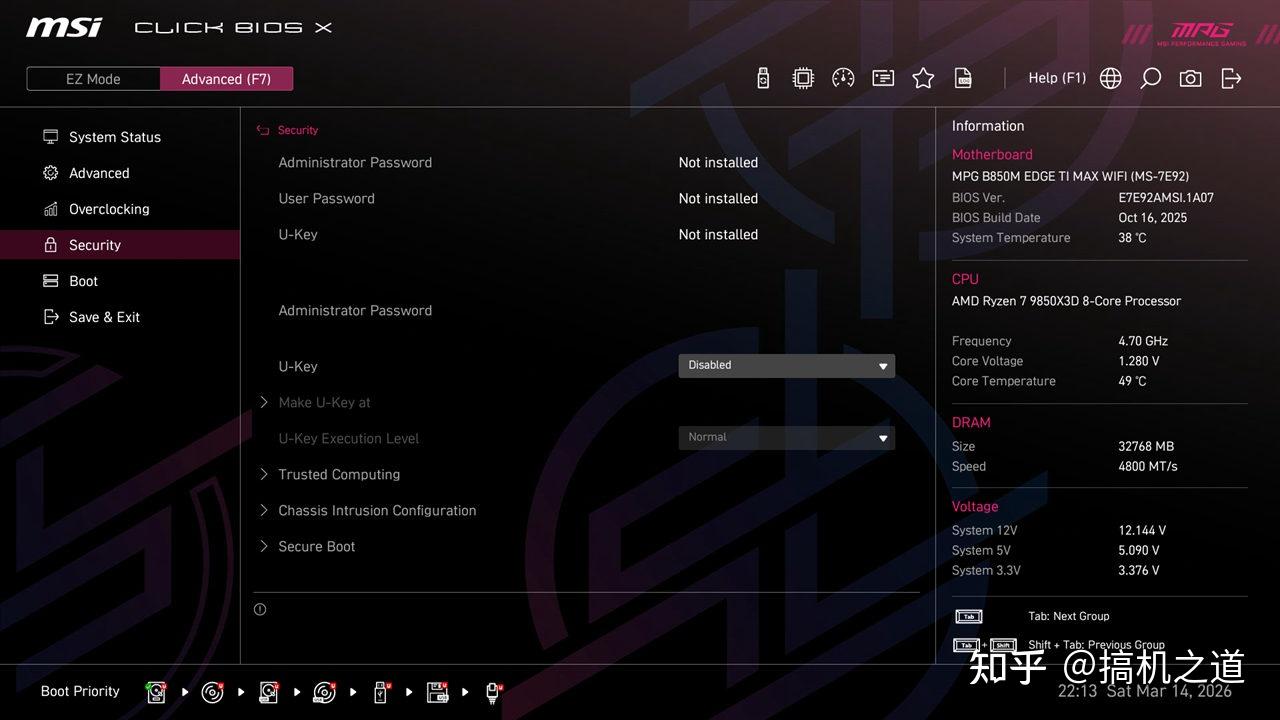The height and width of the screenshot is (720, 1280).
Task: Open Favorites with the star icon
Action: [923, 78]
